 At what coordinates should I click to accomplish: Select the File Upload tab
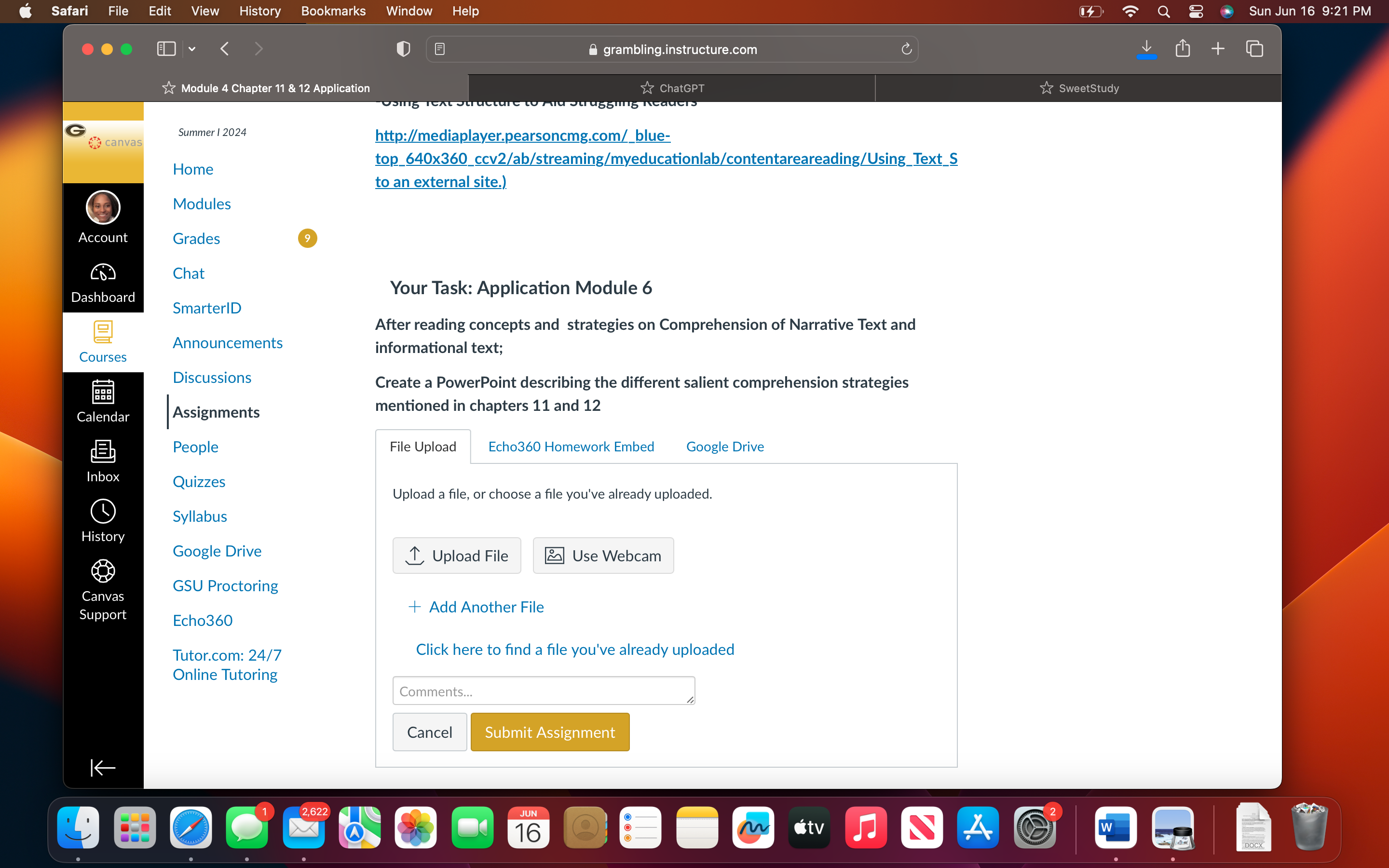(x=423, y=447)
